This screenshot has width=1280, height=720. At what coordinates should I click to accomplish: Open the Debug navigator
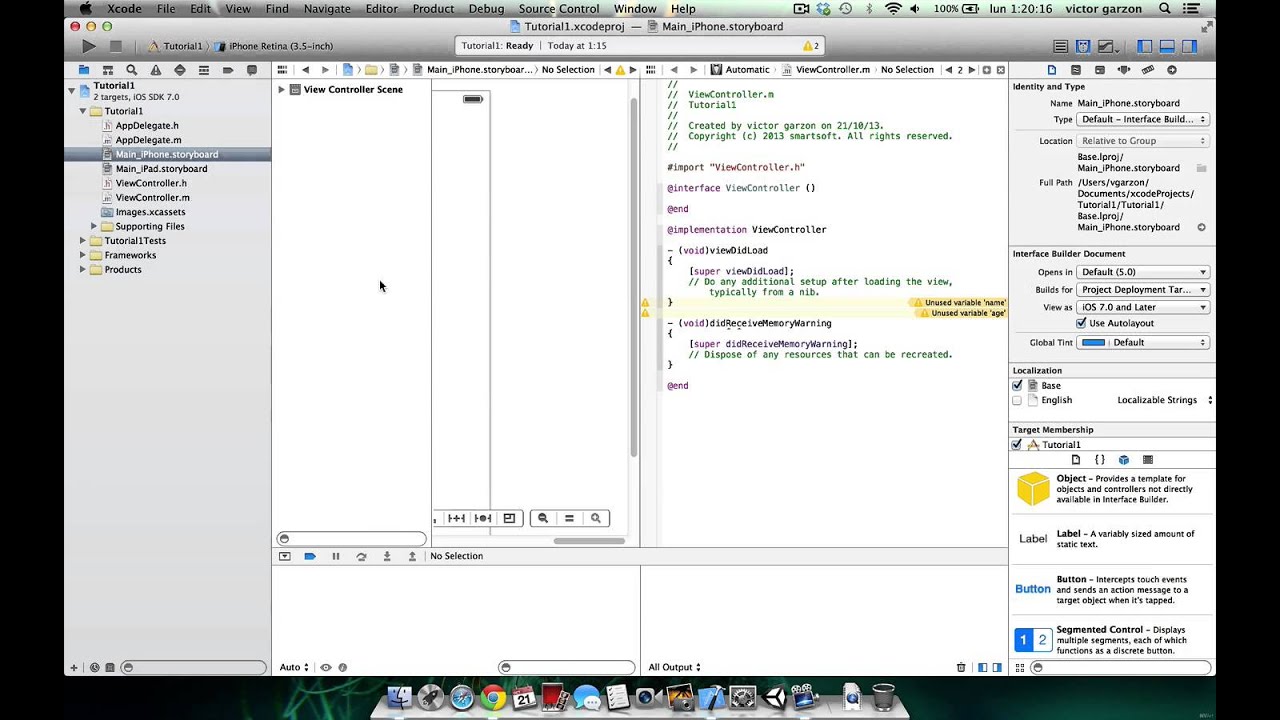pyautogui.click(x=203, y=70)
